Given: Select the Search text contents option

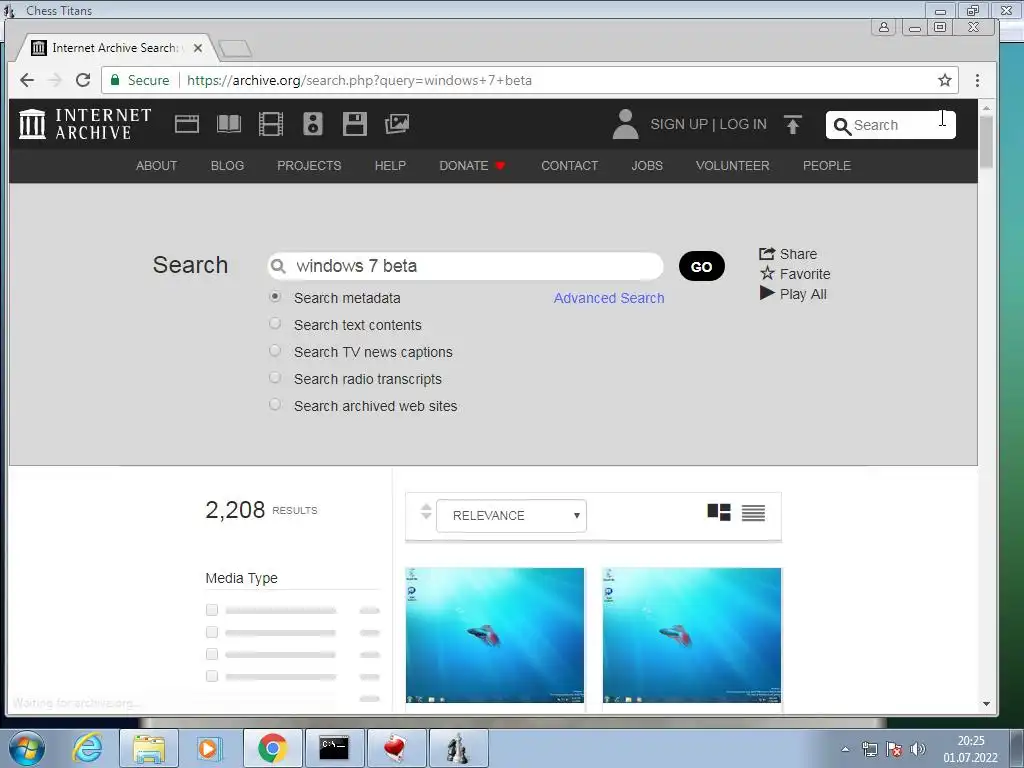Looking at the screenshot, I should pos(275,324).
